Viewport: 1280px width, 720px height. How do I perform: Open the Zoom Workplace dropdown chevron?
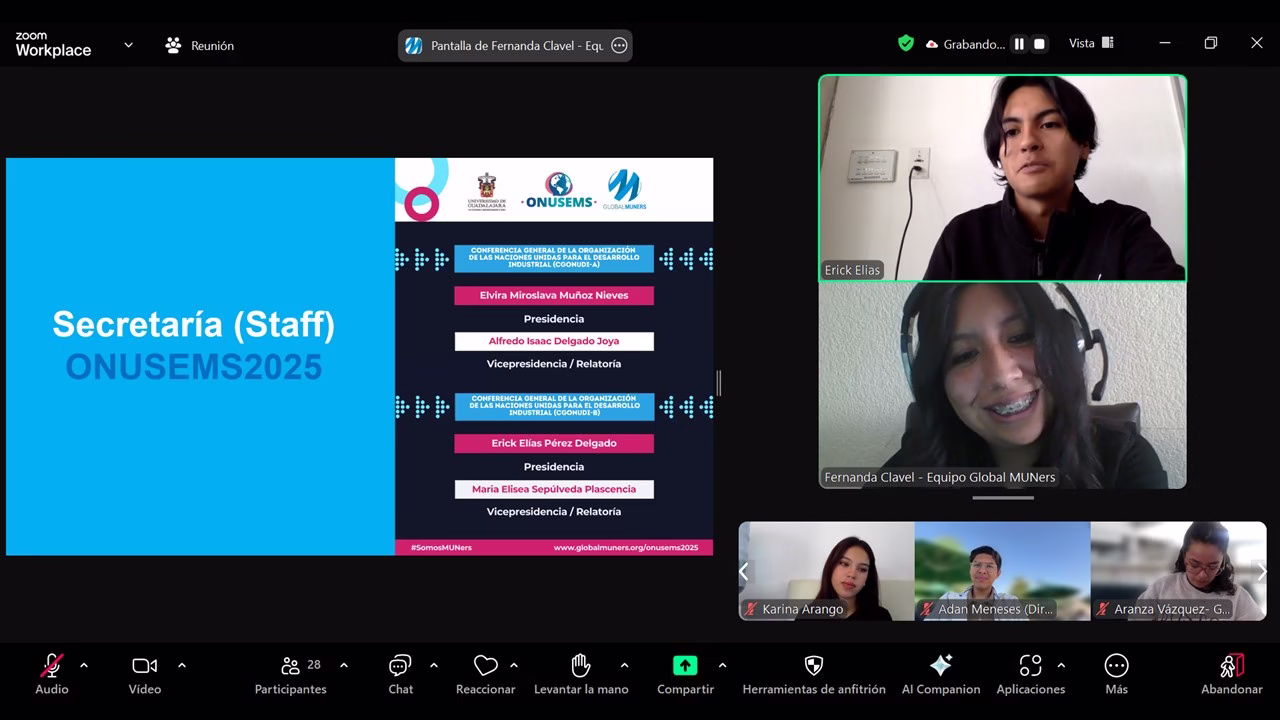coord(128,45)
